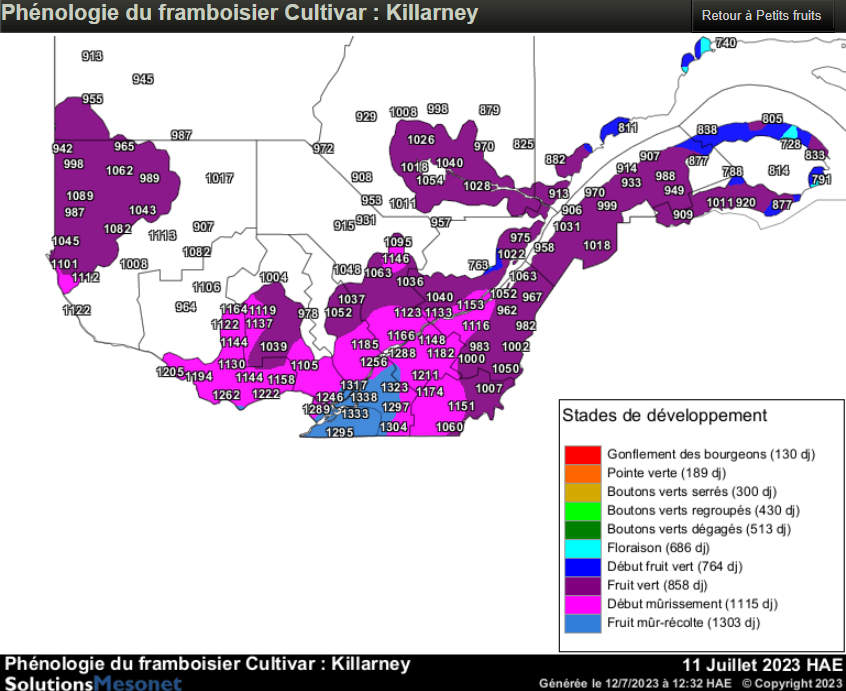Image resolution: width=846 pixels, height=691 pixels.
Task: Select the station marker labeled 1338
Action: tap(364, 398)
